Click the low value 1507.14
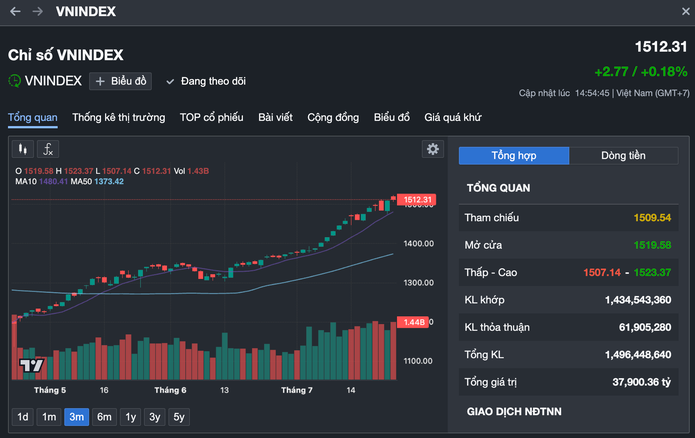Screen dimensions: 695x438 [x=602, y=273]
